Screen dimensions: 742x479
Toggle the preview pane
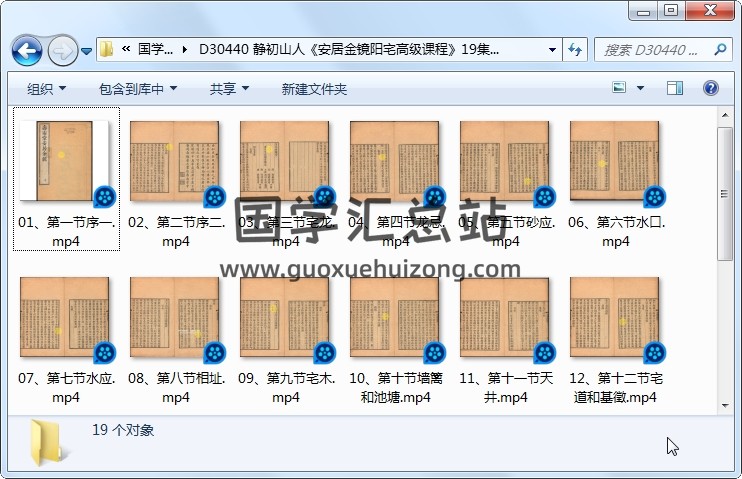coord(675,88)
